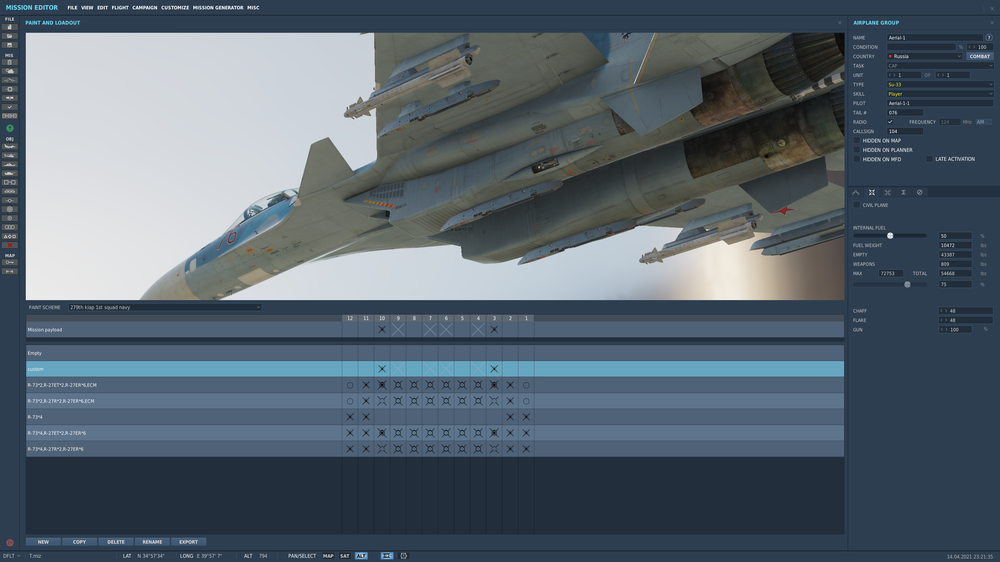Select the R-73*4 payload row
This screenshot has height=562, width=1000.
435,417
